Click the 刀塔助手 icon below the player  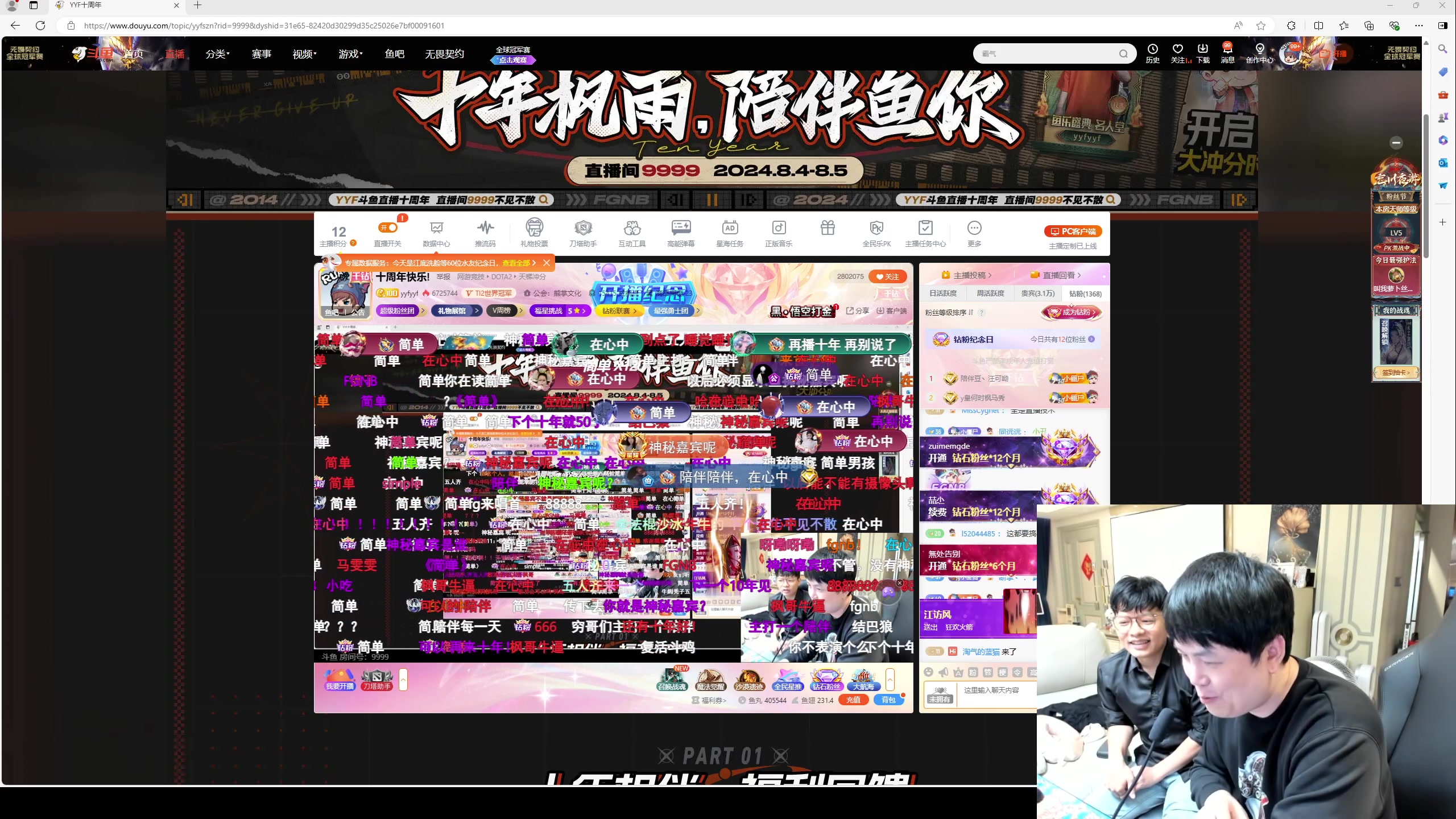pyautogui.click(x=377, y=680)
